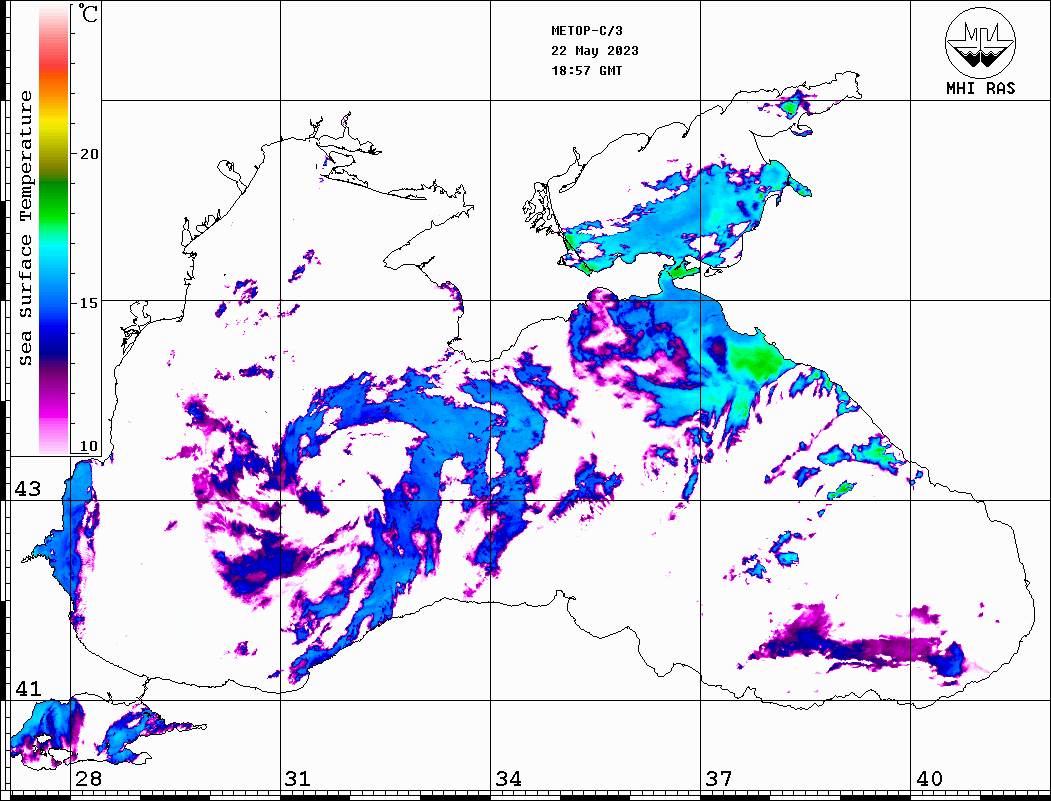1051x801 pixels.
Task: Click the SST color scale bar
Action: tap(54, 229)
